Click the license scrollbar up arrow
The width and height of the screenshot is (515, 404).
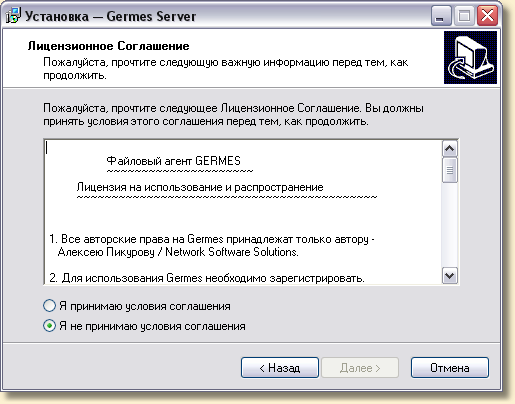450,149
